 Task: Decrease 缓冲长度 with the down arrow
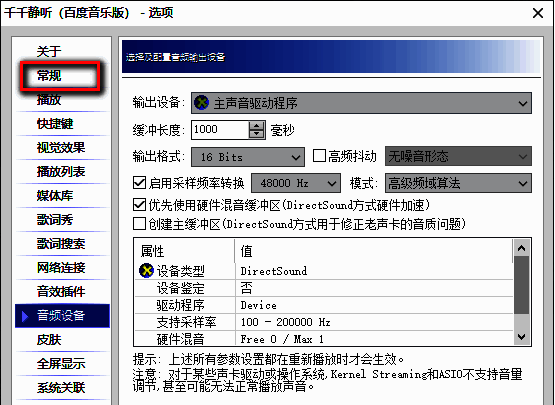256,134
